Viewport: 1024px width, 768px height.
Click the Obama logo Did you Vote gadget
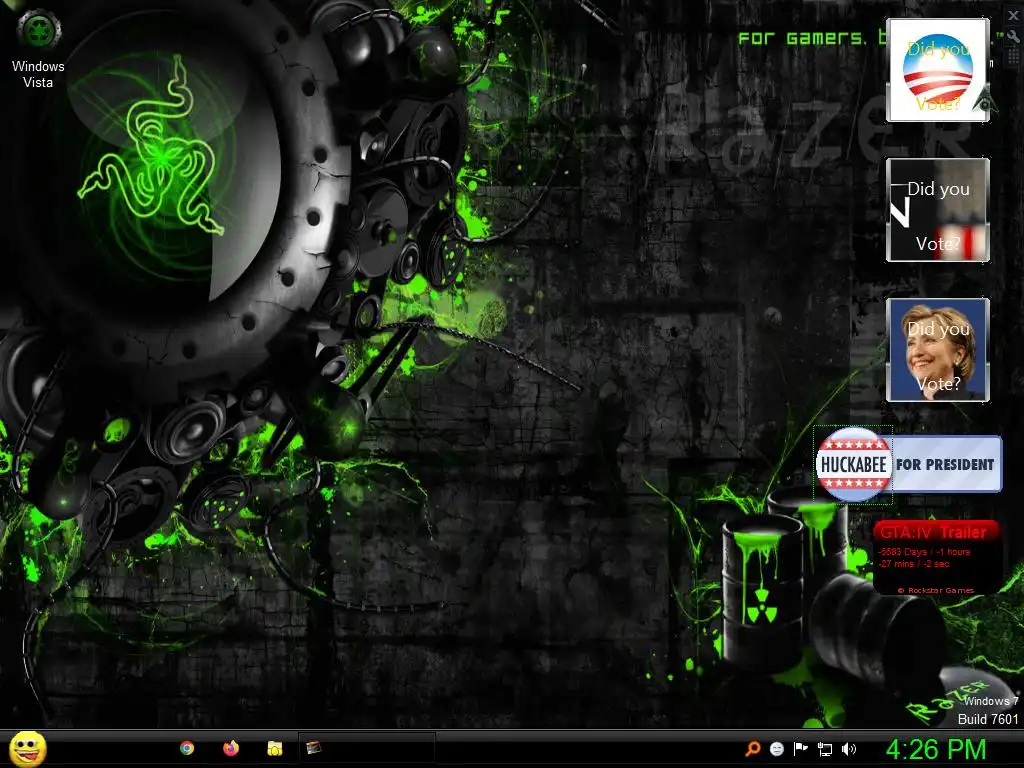tap(938, 70)
